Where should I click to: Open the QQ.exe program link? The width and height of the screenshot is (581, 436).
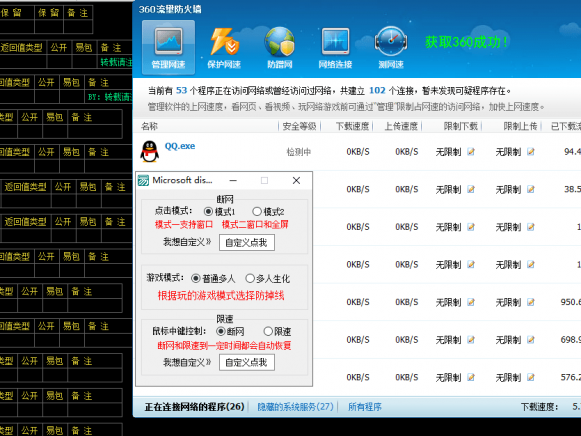(x=180, y=146)
